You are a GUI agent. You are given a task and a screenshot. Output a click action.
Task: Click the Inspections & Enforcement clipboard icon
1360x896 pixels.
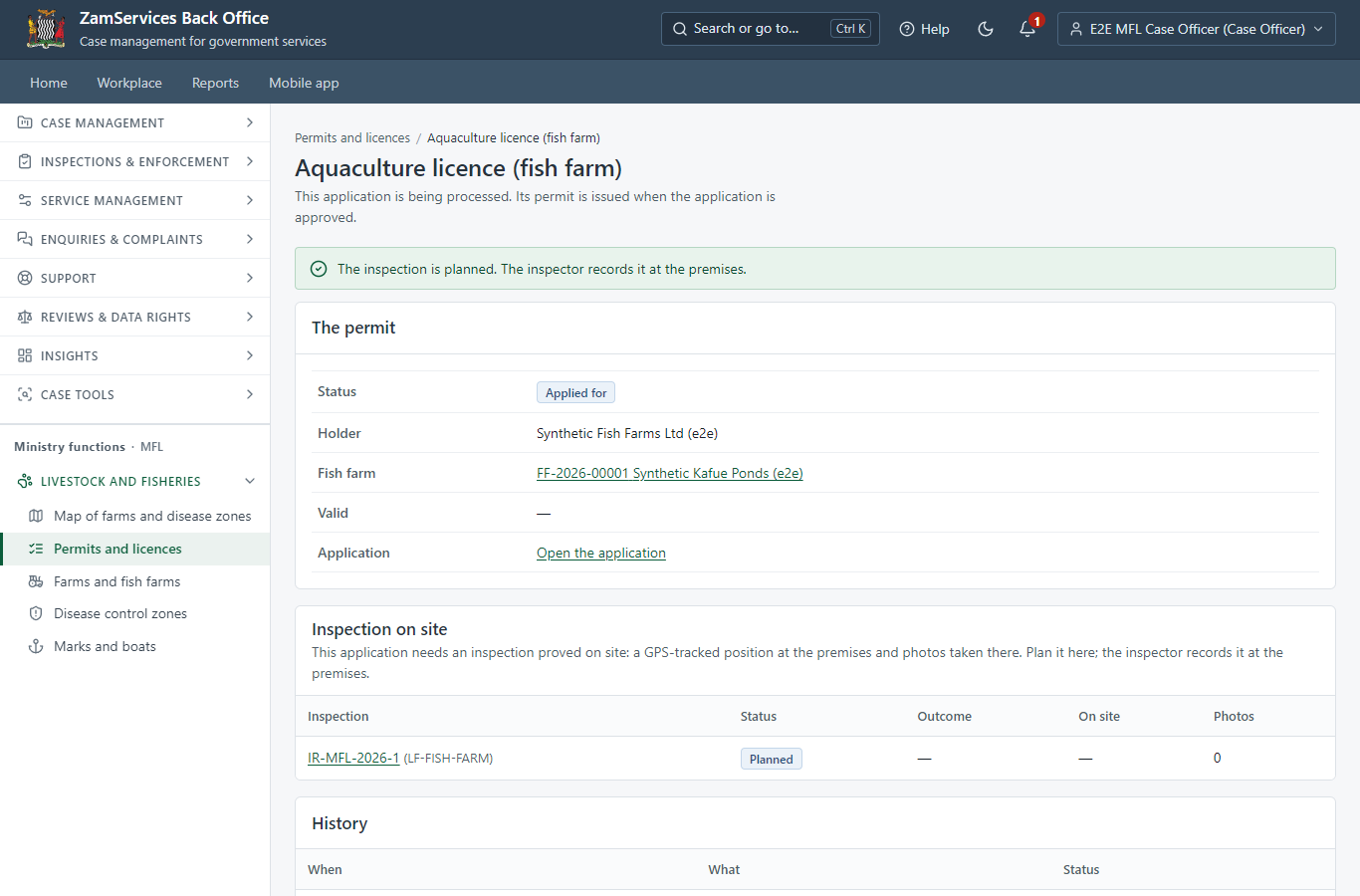(x=25, y=161)
